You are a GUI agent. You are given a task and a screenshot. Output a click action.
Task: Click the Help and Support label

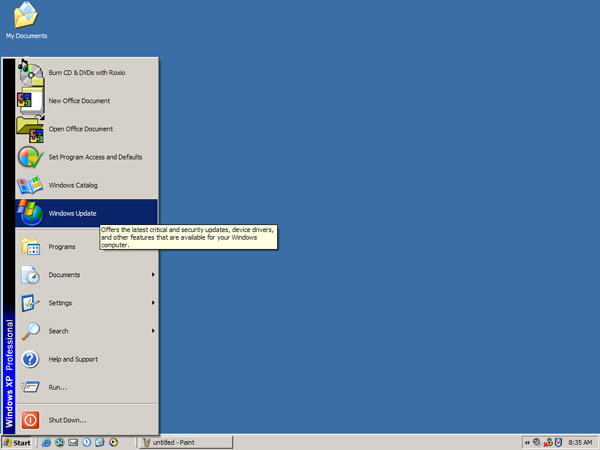tap(73, 359)
